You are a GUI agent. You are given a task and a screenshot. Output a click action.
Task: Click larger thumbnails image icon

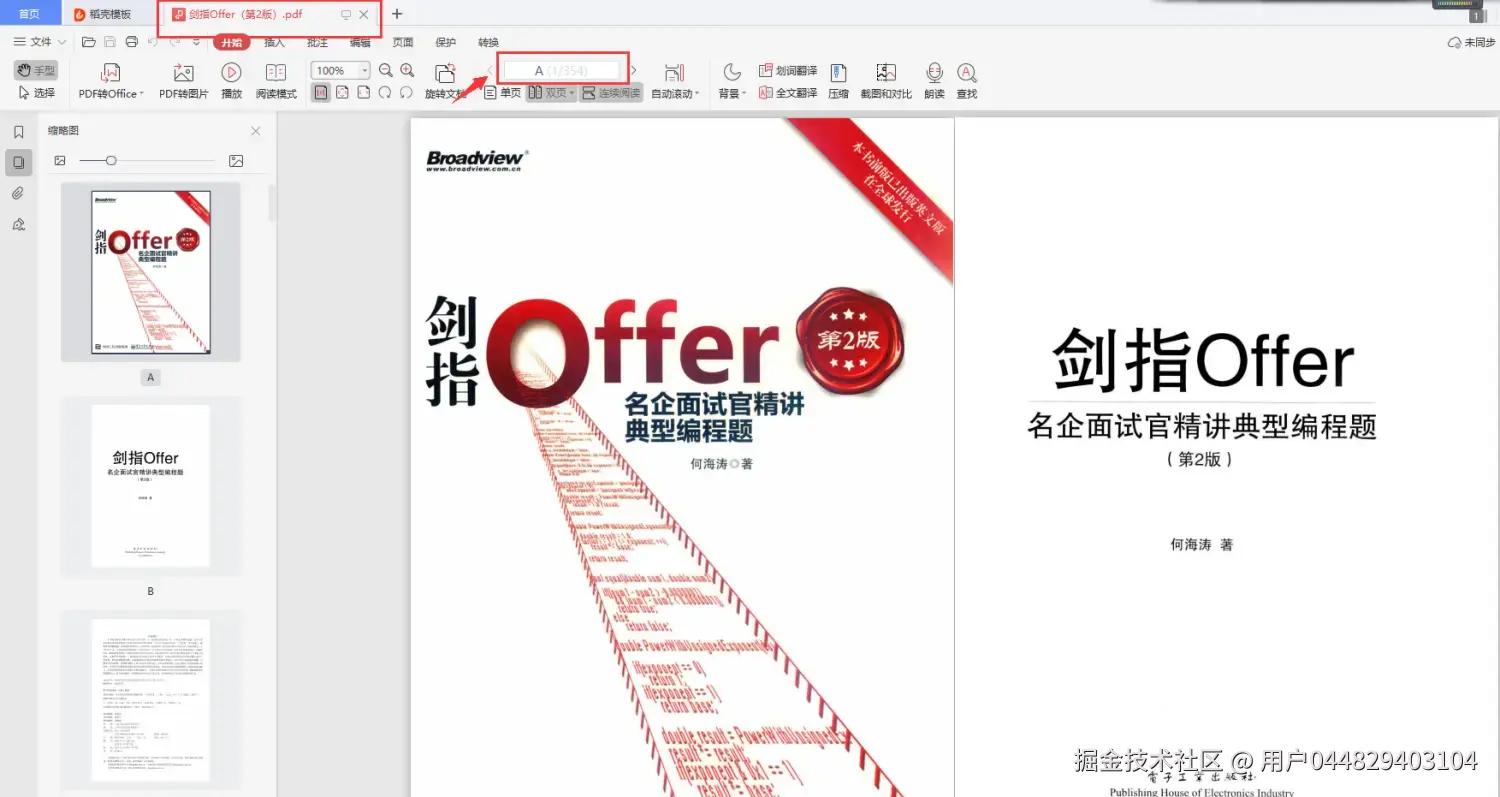(236, 160)
